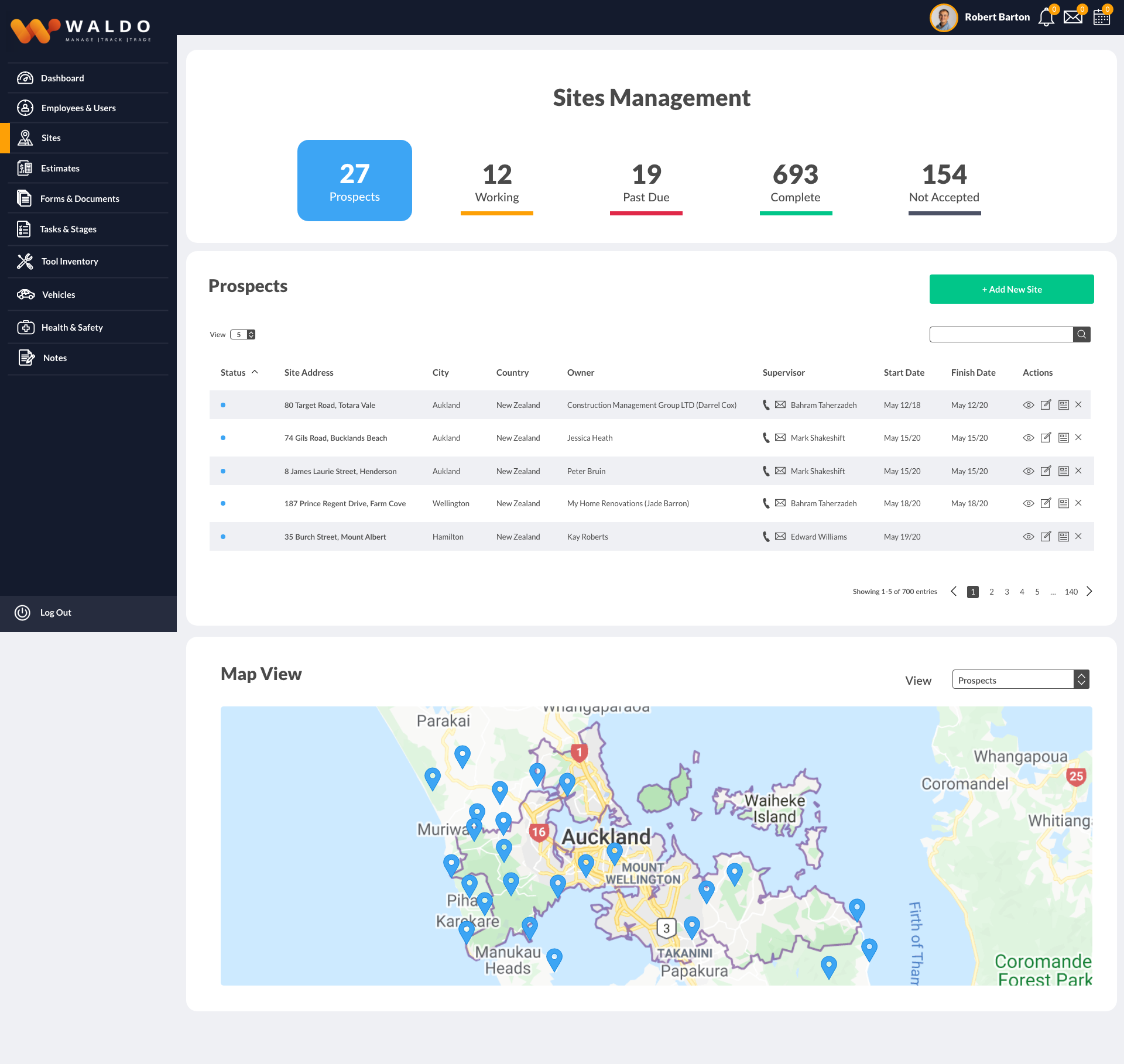Open the rows-per-page View dropdown

point(243,335)
